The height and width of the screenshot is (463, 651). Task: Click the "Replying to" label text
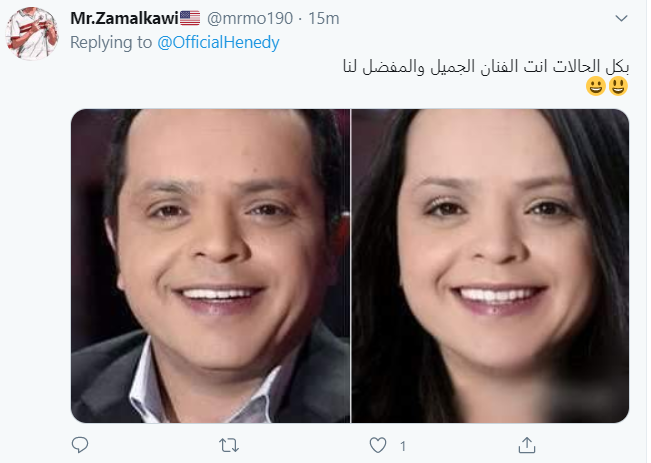coord(111,42)
